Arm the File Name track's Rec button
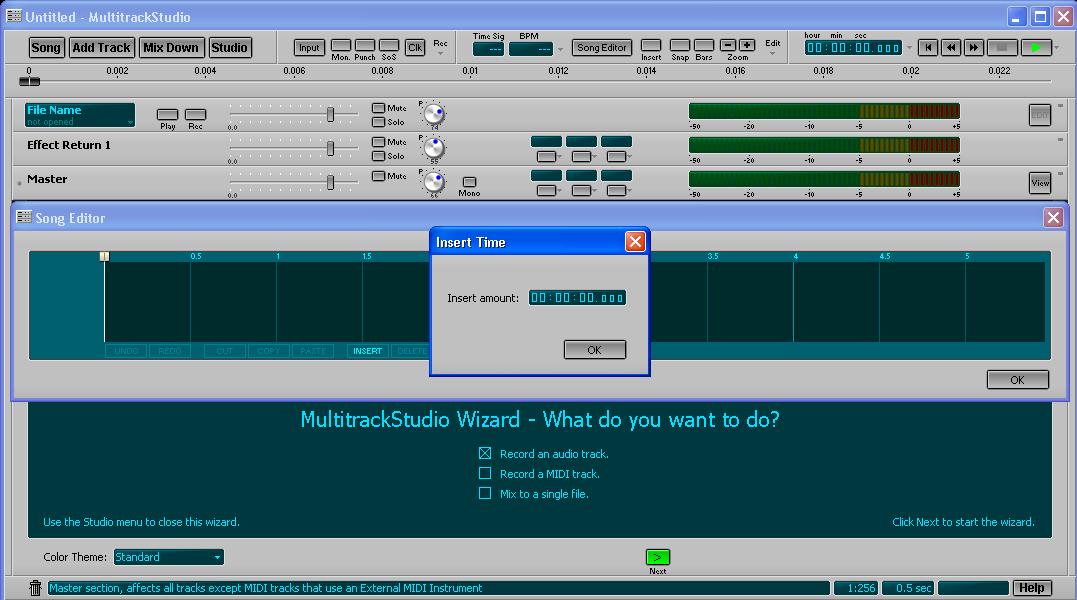 coord(196,115)
